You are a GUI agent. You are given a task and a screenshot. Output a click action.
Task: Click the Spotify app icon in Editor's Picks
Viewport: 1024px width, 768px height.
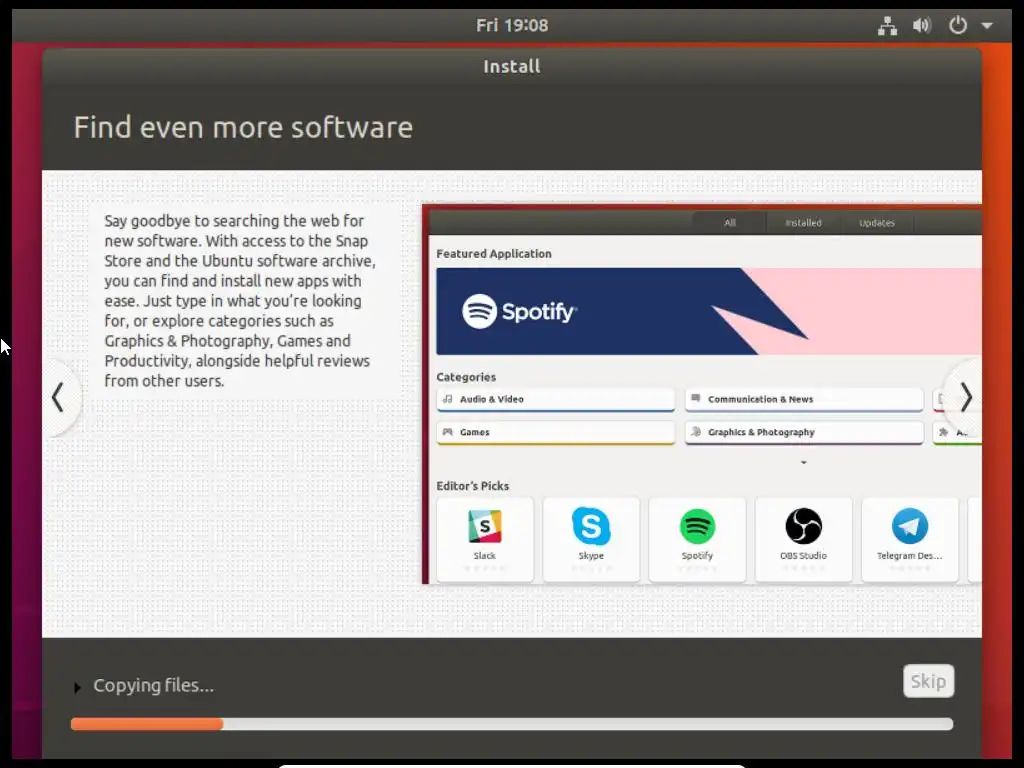pos(697,526)
